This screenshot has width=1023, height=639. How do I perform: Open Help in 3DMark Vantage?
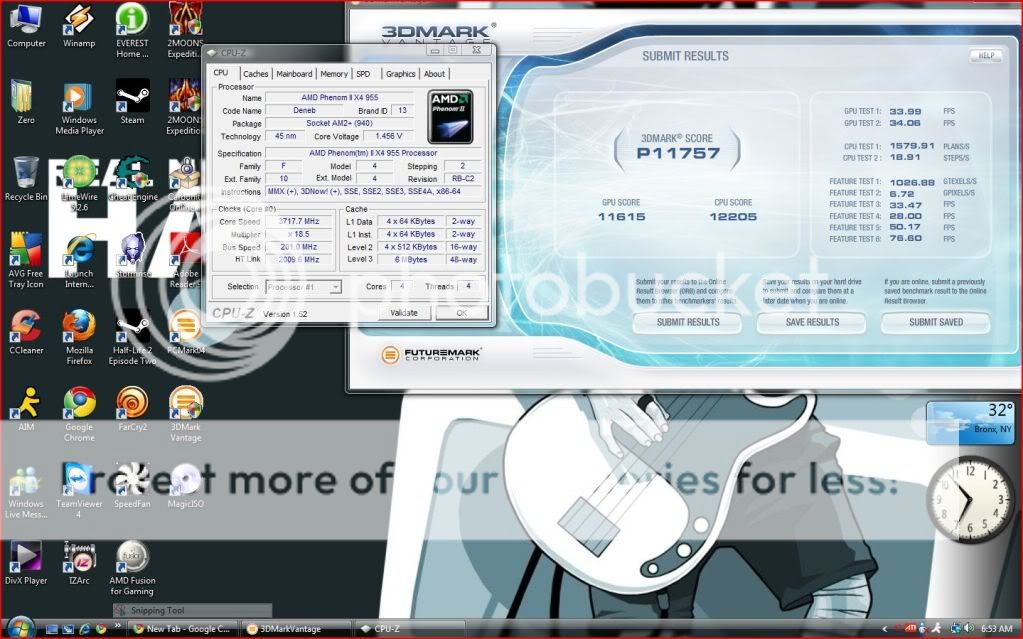click(x=986, y=55)
